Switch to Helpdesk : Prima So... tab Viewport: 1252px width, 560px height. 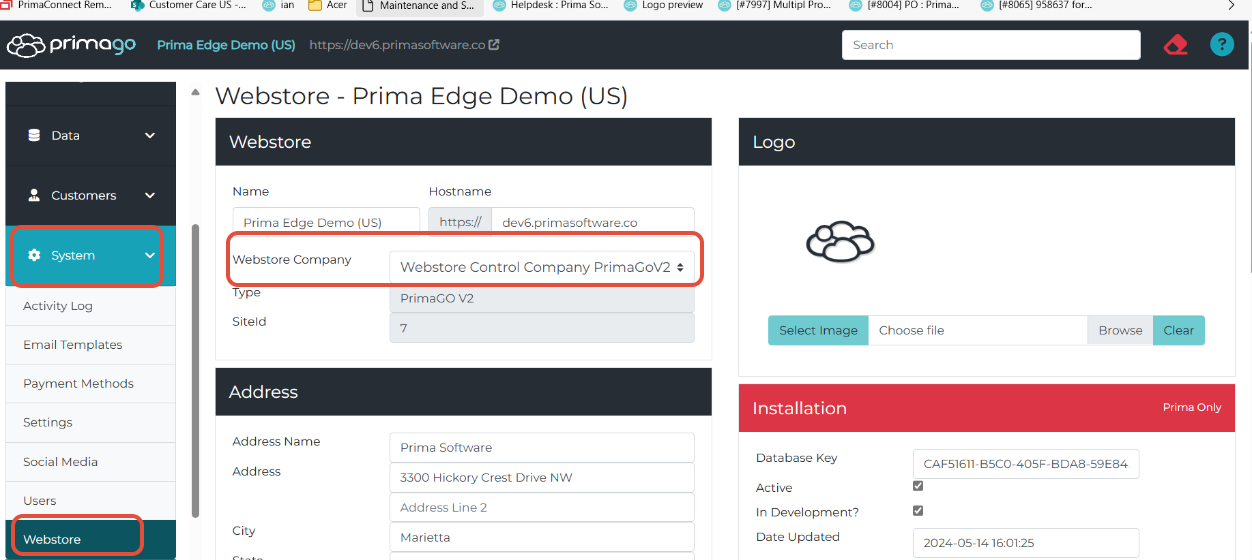549,5
